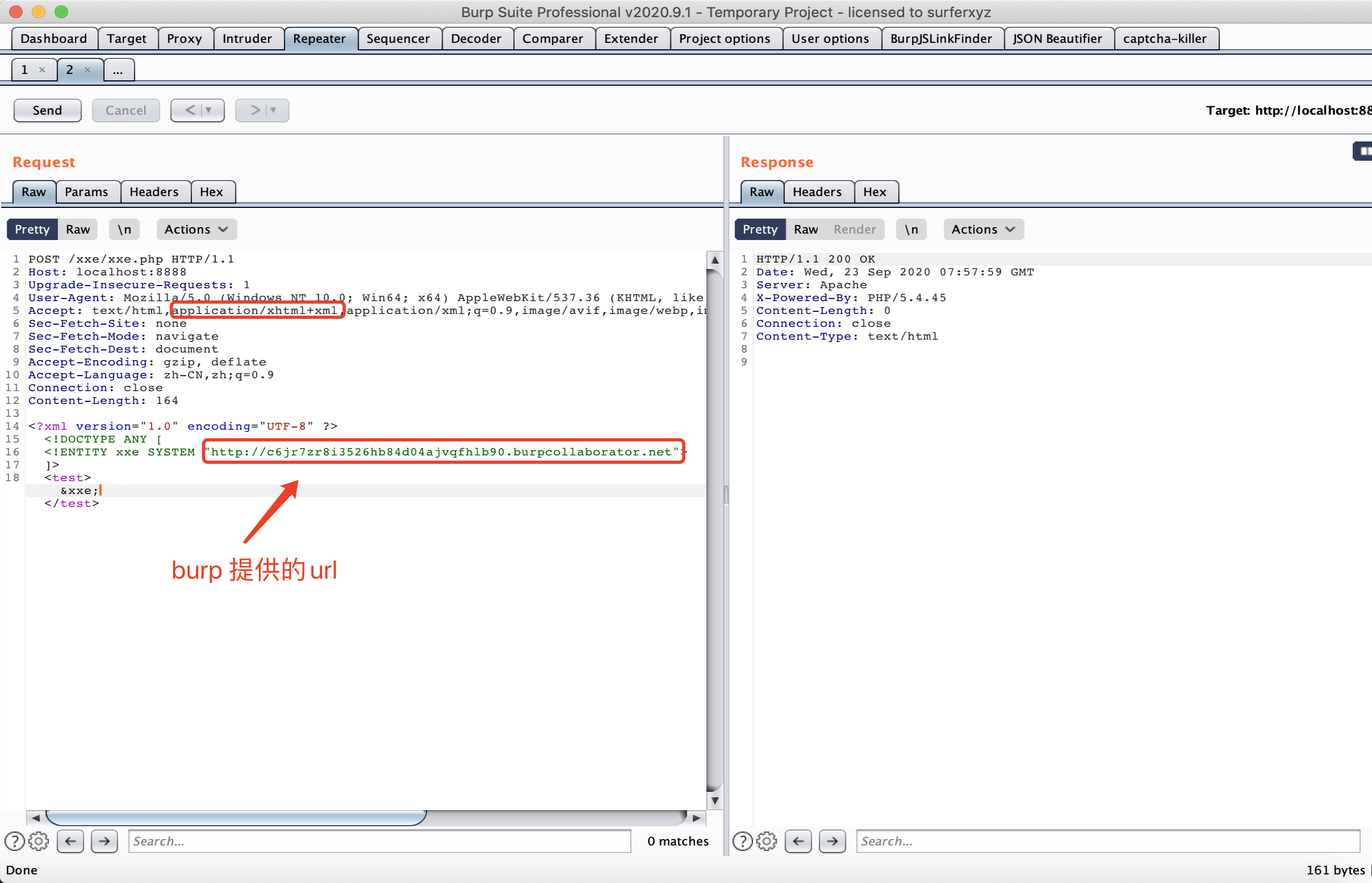Toggle request non-printable \n characters display
The image size is (1372, 883).
coord(124,229)
